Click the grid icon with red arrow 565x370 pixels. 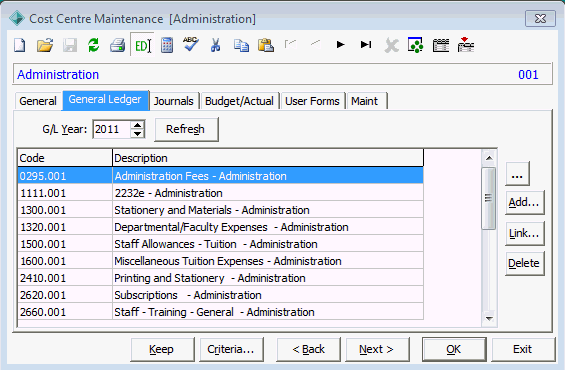[466, 45]
